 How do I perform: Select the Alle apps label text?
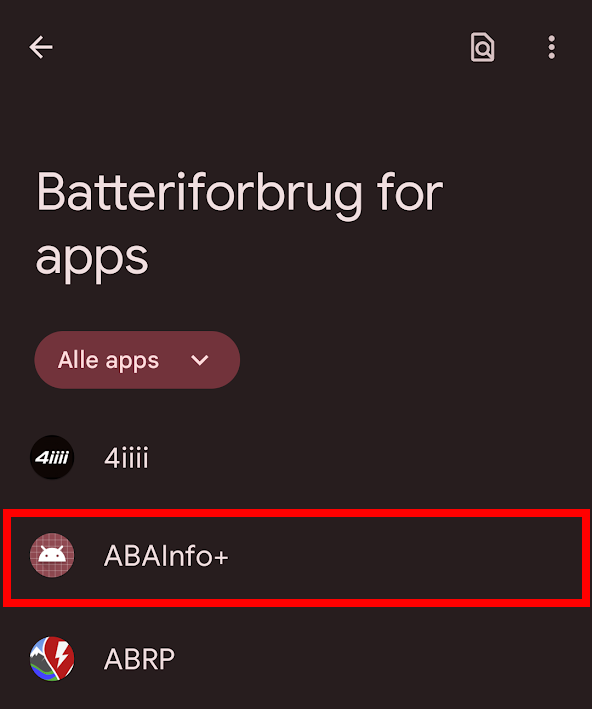pos(108,360)
